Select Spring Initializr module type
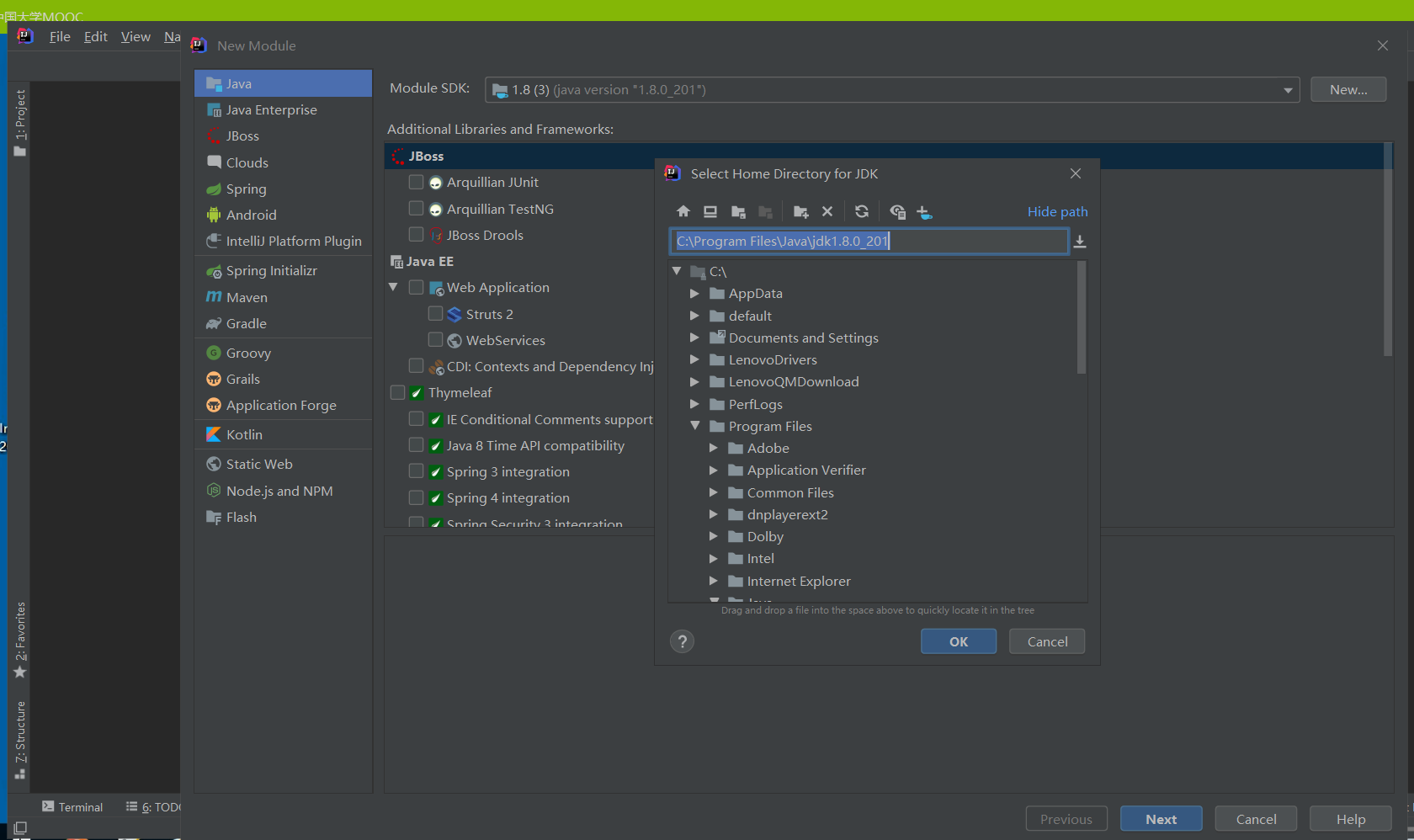The height and width of the screenshot is (840, 1414). point(283,270)
